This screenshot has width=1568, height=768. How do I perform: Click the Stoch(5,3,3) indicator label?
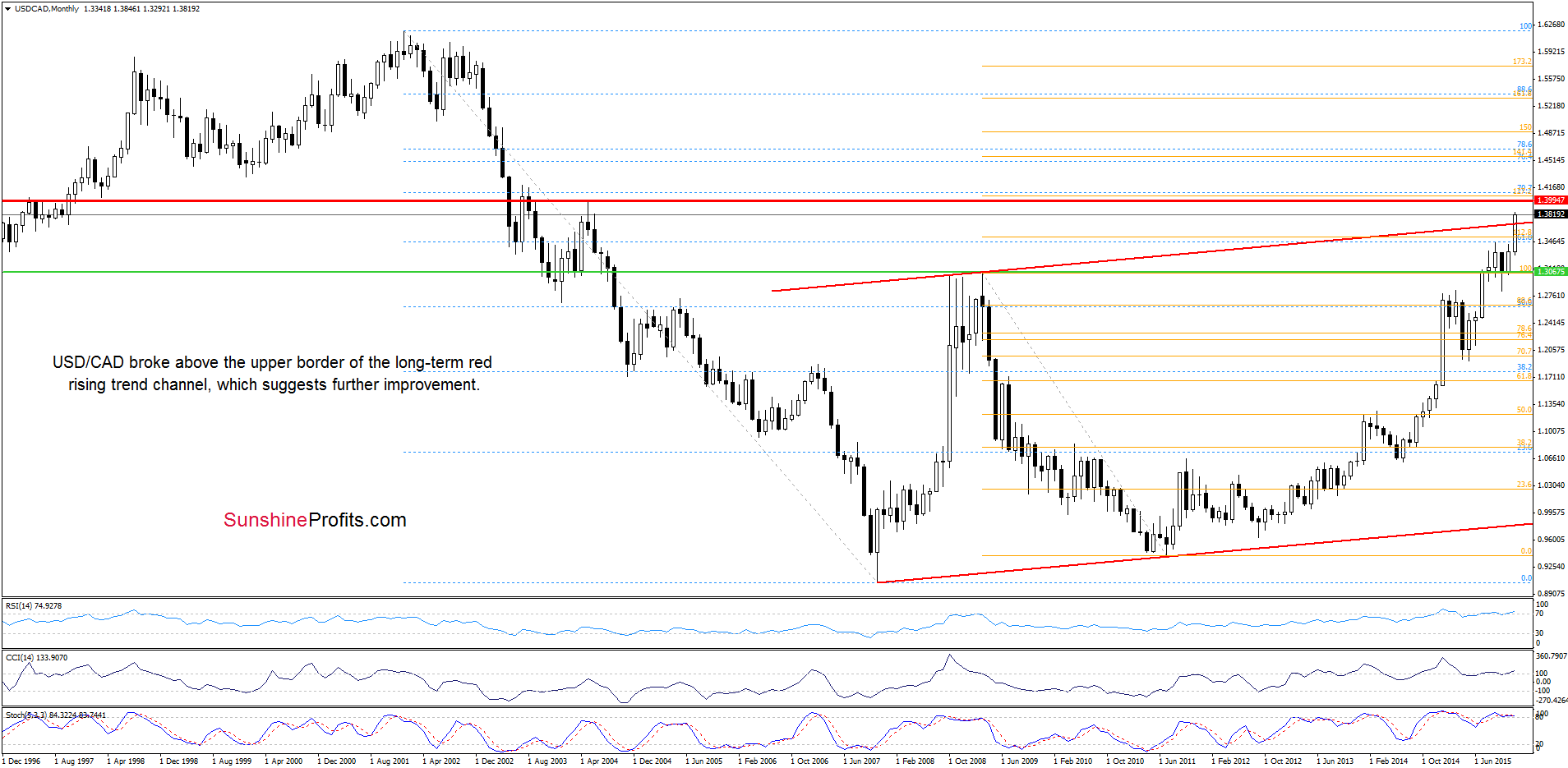(x=56, y=715)
